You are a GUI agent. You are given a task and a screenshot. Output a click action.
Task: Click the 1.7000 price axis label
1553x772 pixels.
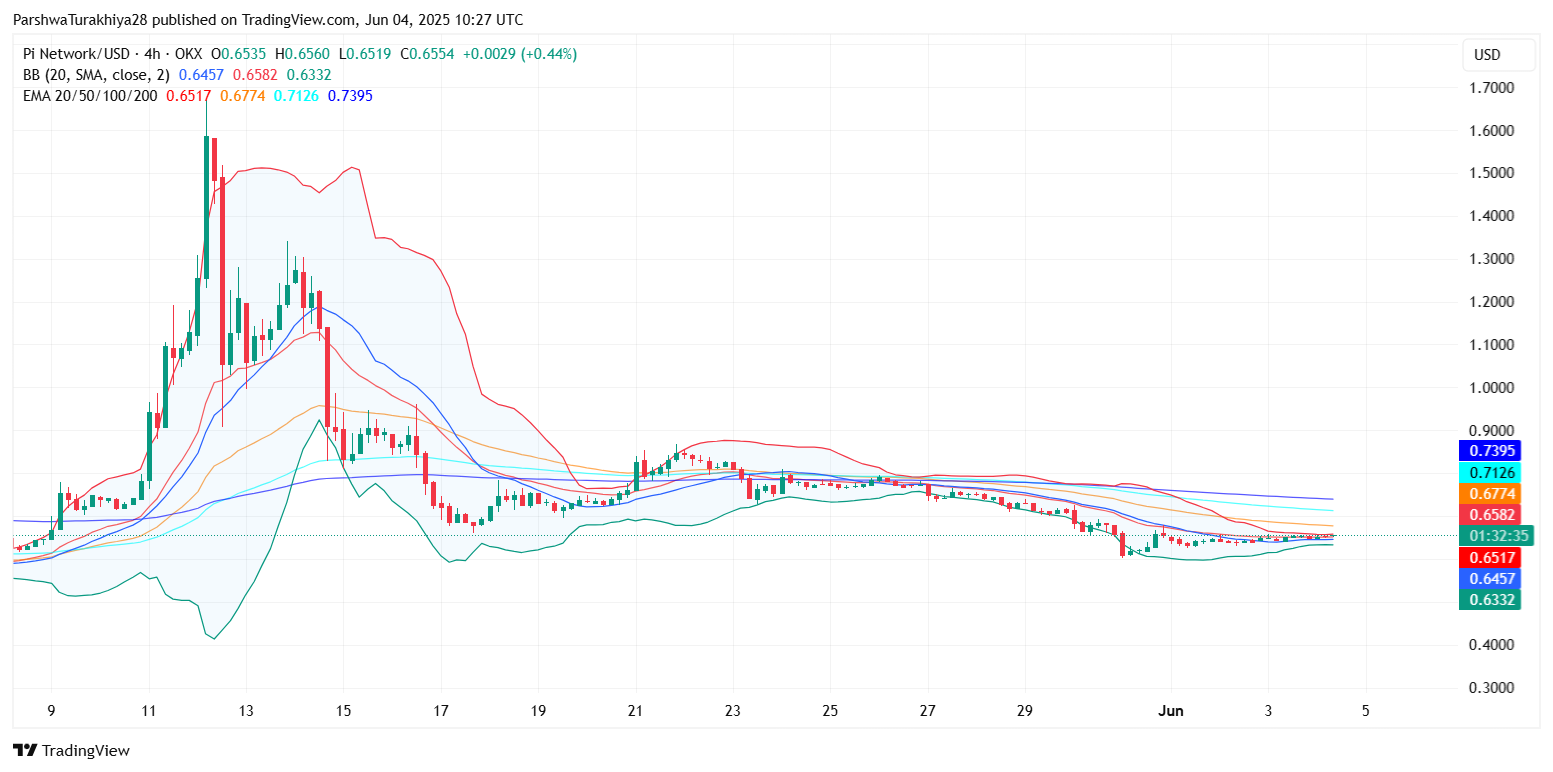click(1489, 87)
